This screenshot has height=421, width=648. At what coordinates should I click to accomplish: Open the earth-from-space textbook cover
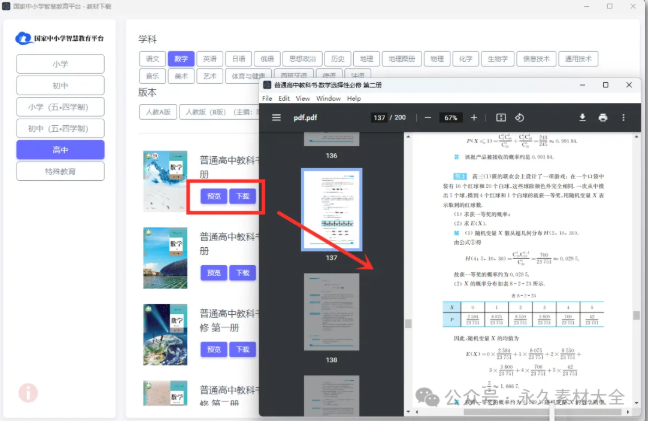coord(165,335)
